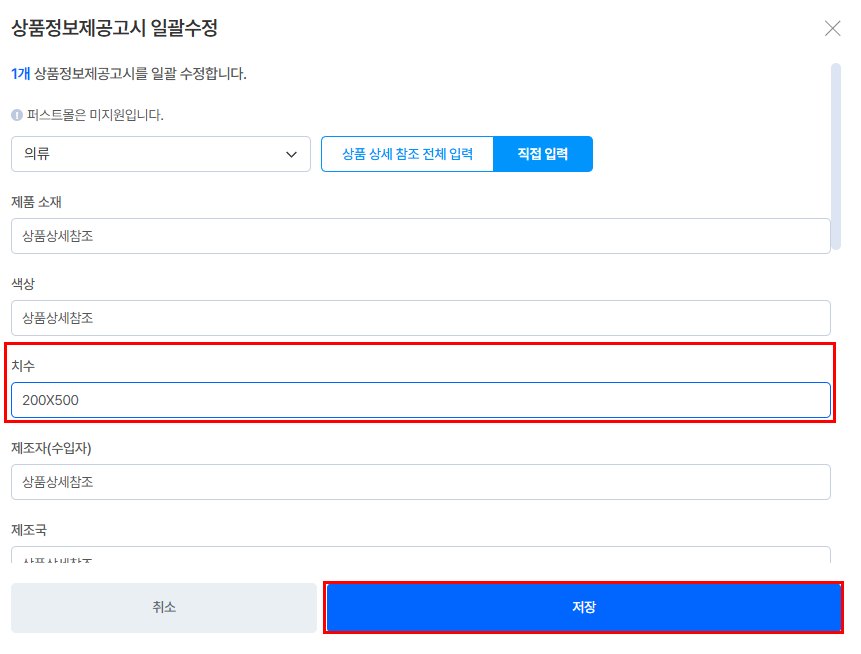Click the 색상 label
861x654 pixels.
pyautogui.click(x=23, y=284)
